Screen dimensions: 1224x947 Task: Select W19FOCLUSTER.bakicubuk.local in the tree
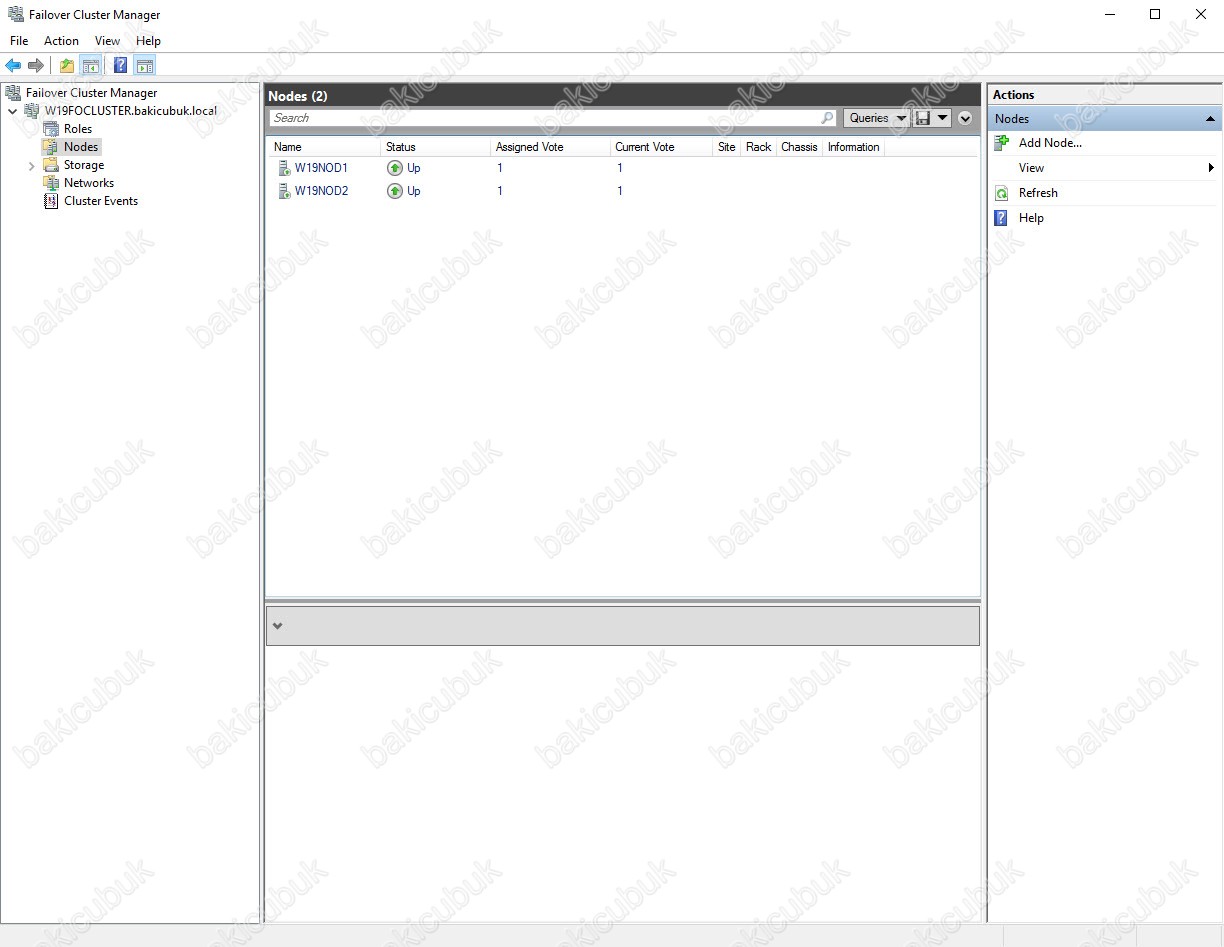pos(130,111)
